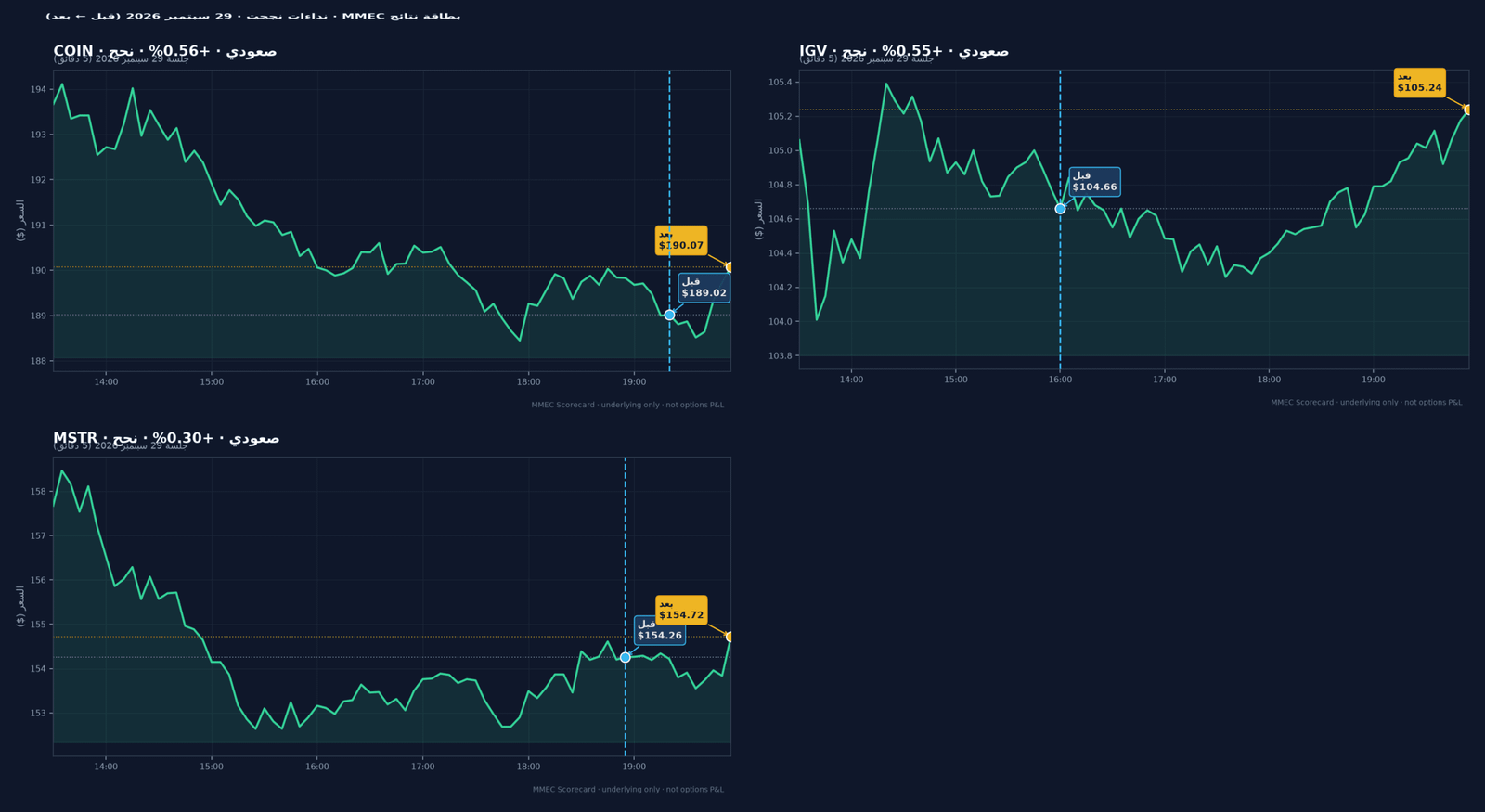Select the $104.66 before-price label on IGV
Viewport: 1485px width, 812px height.
click(1094, 181)
